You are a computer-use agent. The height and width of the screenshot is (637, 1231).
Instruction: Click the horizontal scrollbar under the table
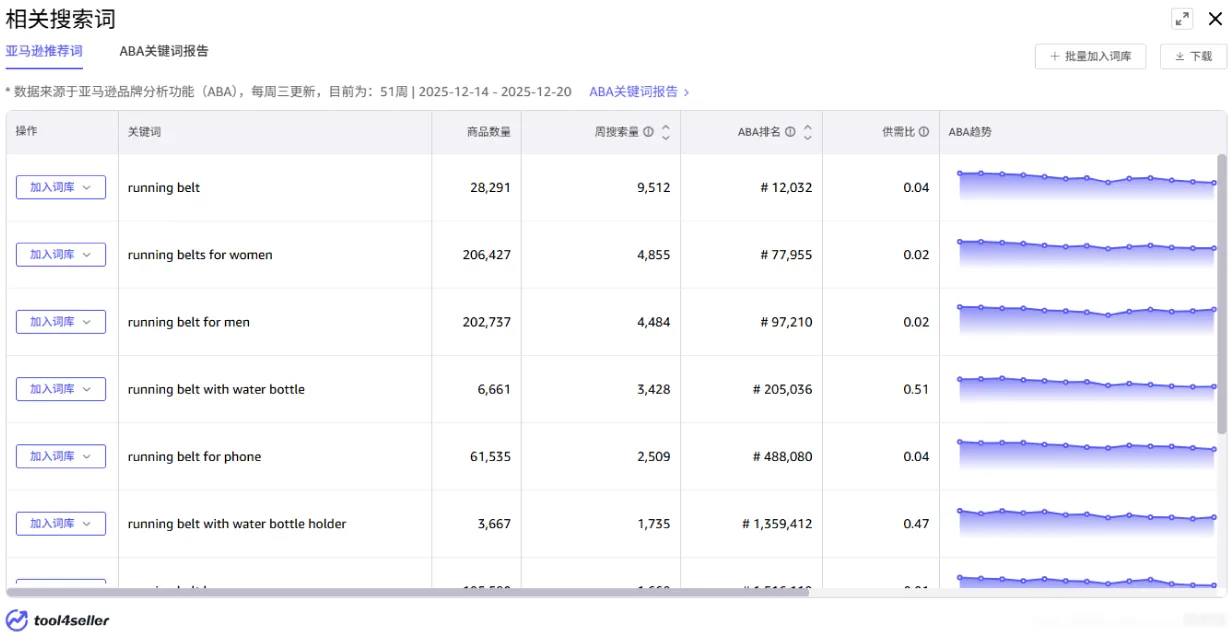tap(408, 592)
